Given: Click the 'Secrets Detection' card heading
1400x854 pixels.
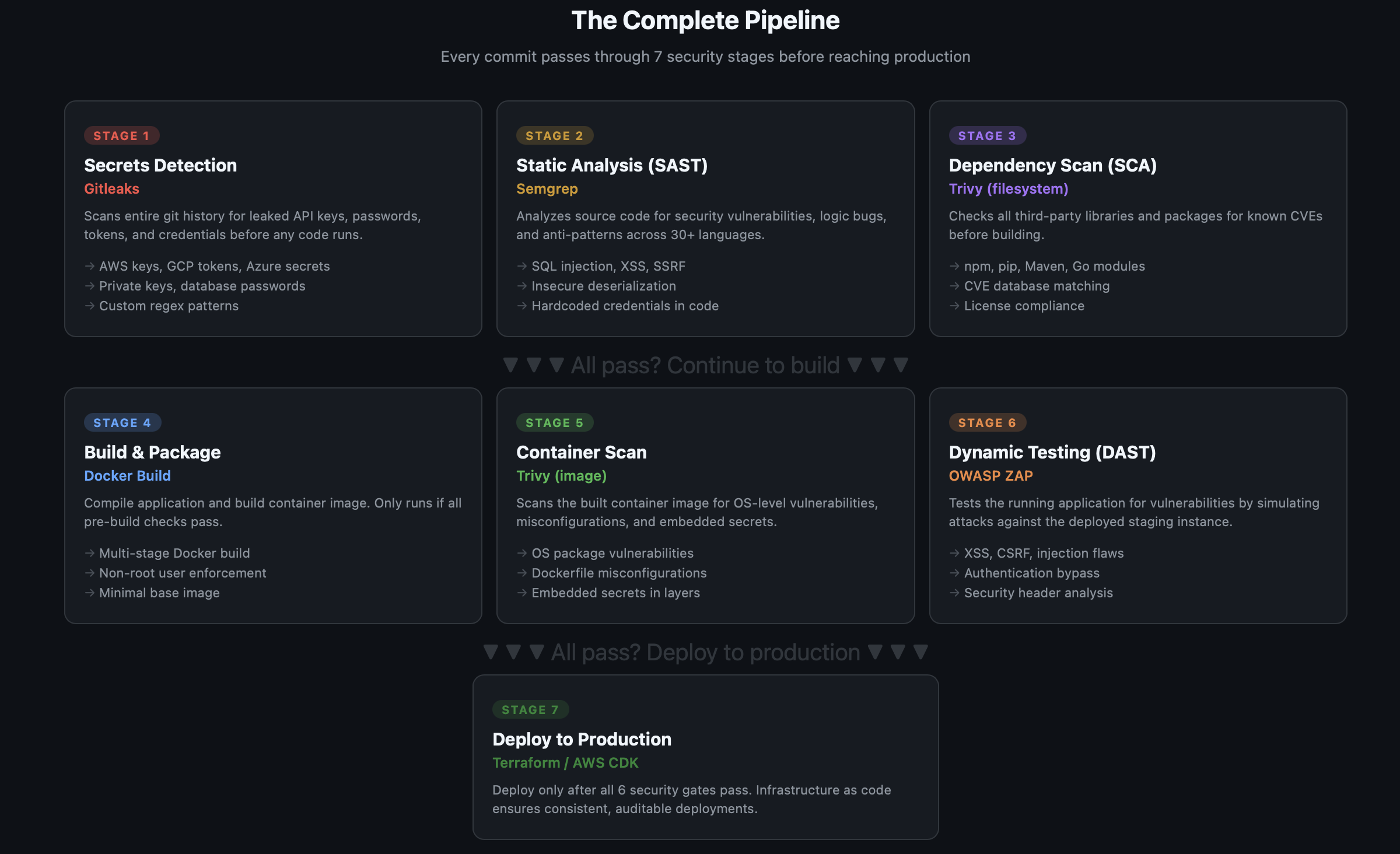Looking at the screenshot, I should (160, 165).
